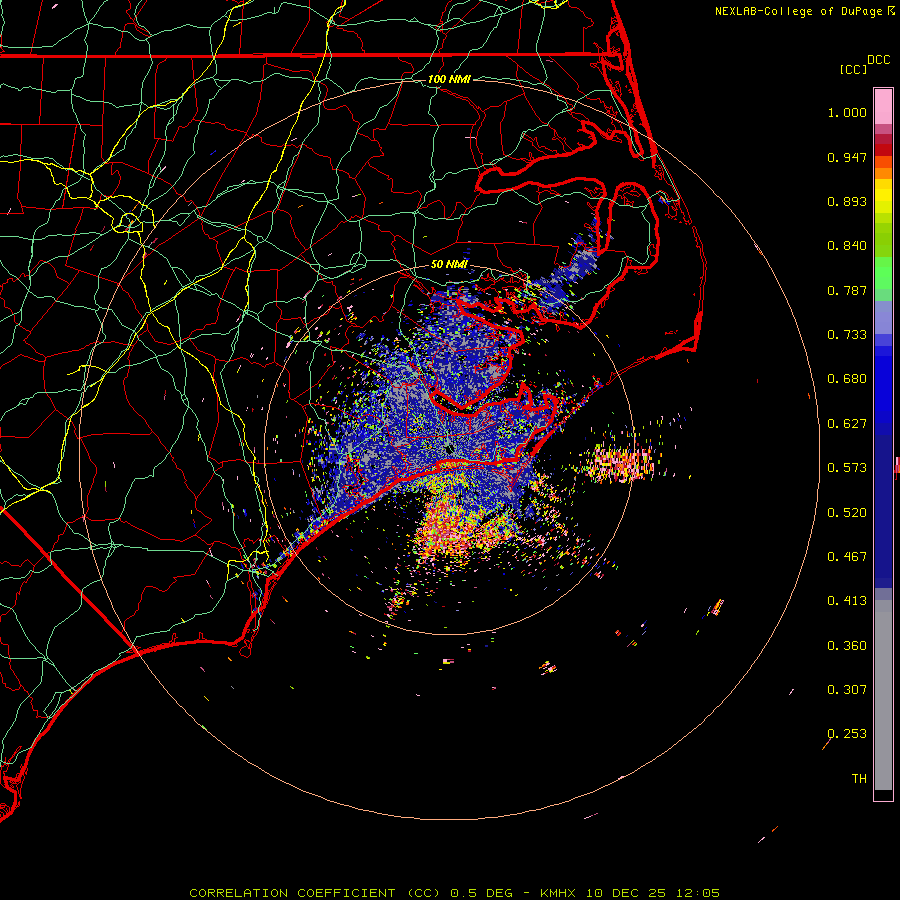
Task: Click the 100 NMI range ring label
Action: (449, 79)
